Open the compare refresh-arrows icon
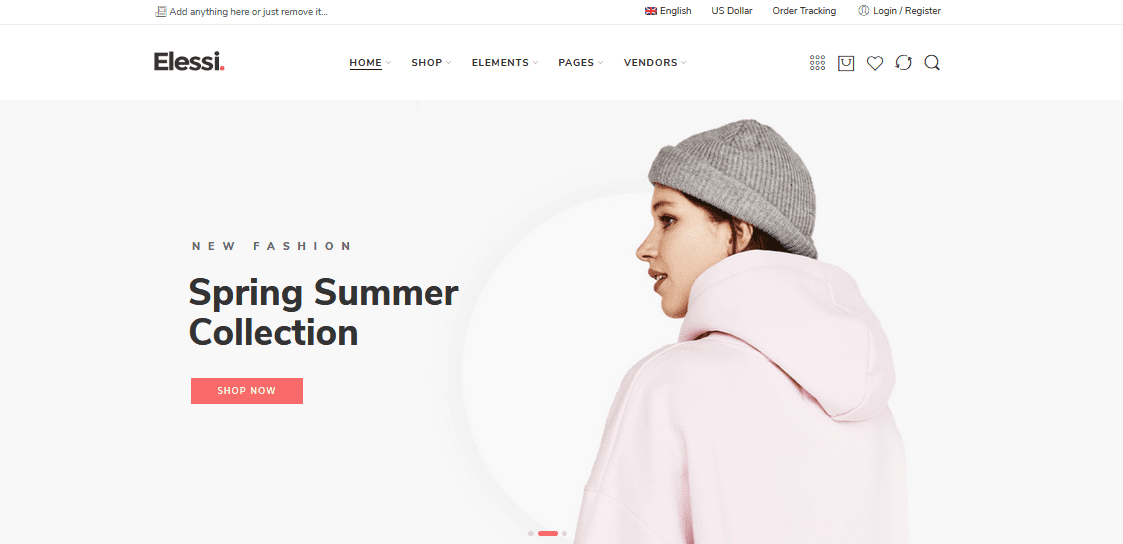The image size is (1123, 544). 904,63
